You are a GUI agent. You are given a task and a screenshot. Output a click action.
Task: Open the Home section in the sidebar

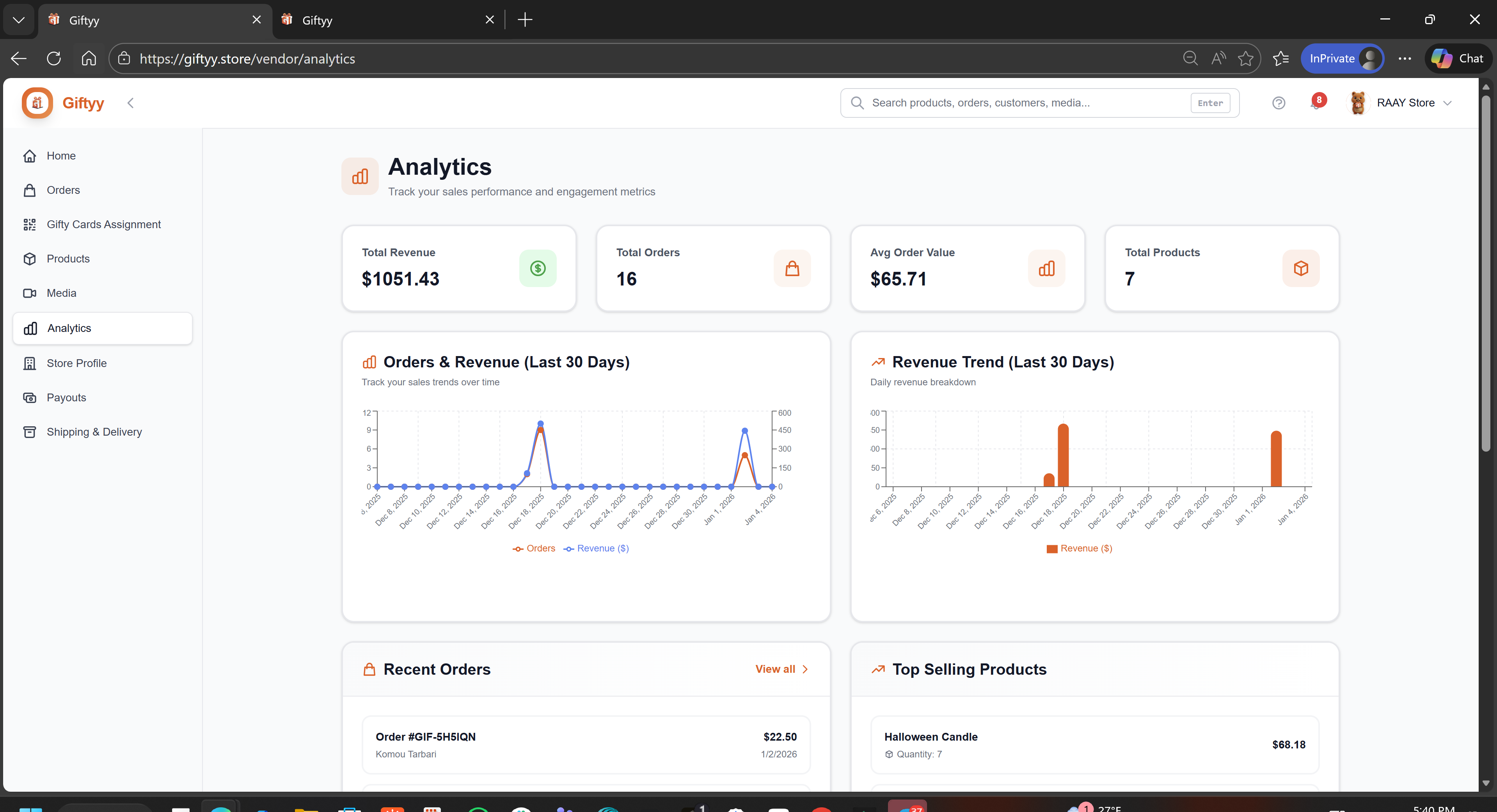click(x=61, y=156)
